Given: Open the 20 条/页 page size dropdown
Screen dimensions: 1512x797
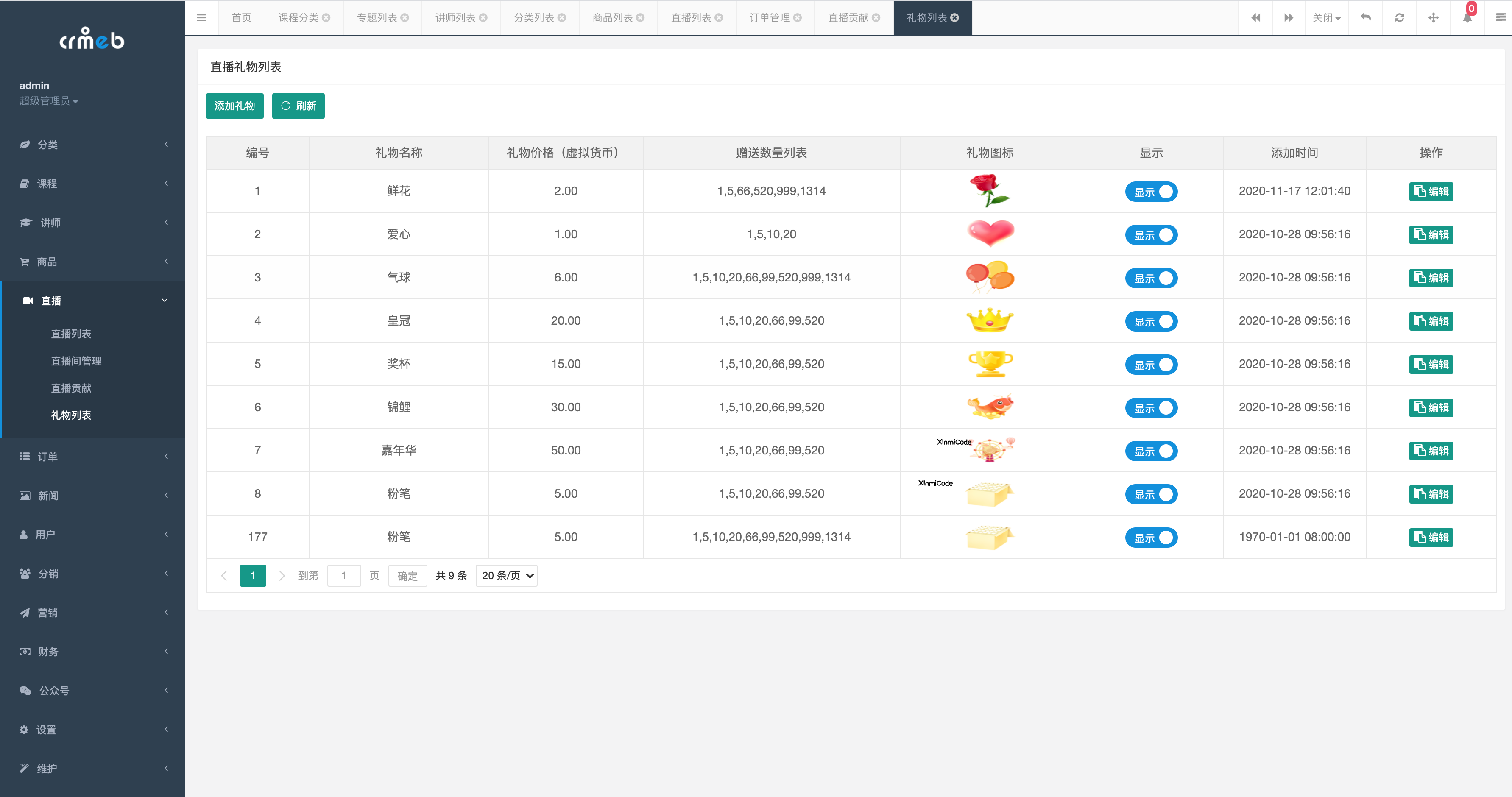Looking at the screenshot, I should pos(506,576).
